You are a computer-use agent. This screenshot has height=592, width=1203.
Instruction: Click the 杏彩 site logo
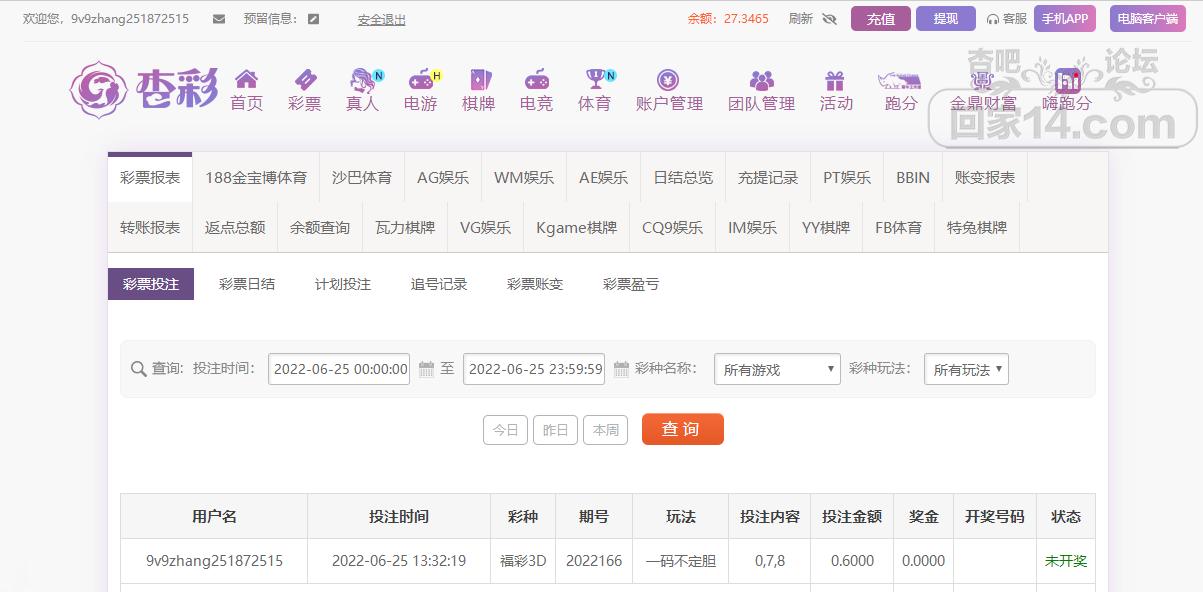click(145, 90)
